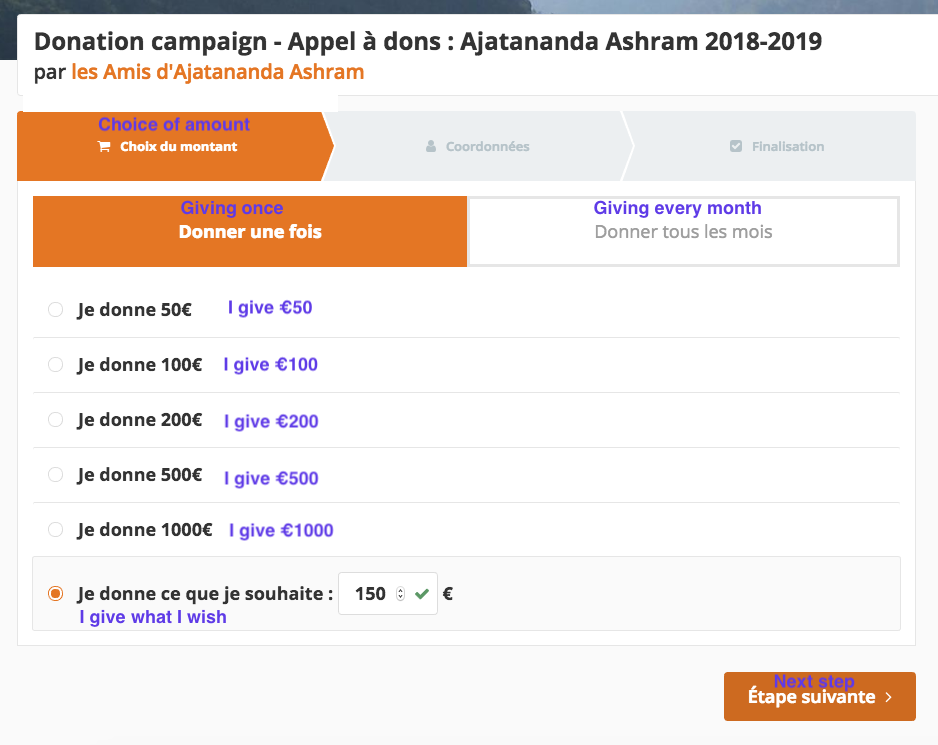Click the checkmark icon beside Finalisation

click(736, 146)
